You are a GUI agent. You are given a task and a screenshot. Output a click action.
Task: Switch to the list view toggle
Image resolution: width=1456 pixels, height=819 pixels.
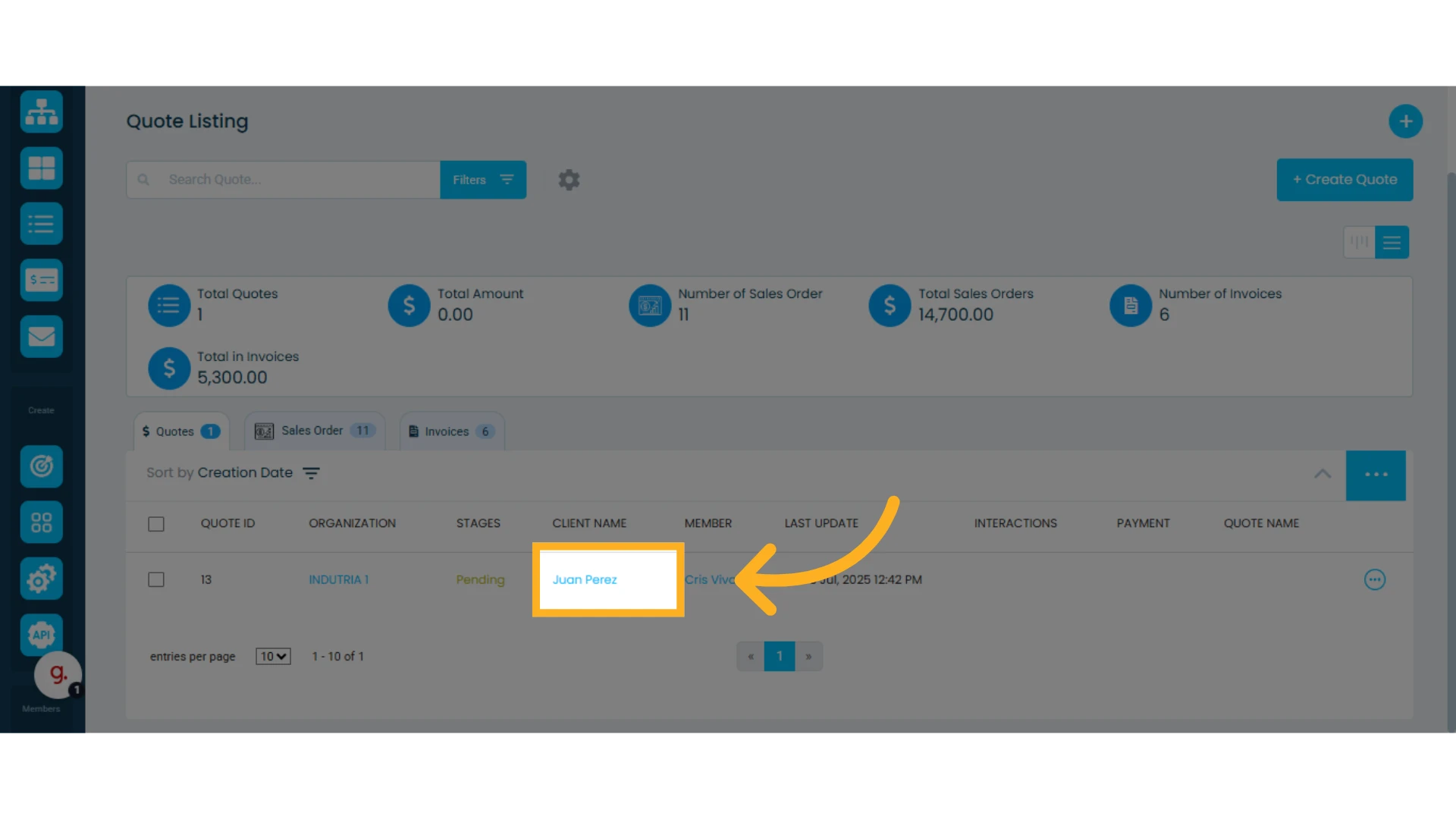(x=1392, y=243)
